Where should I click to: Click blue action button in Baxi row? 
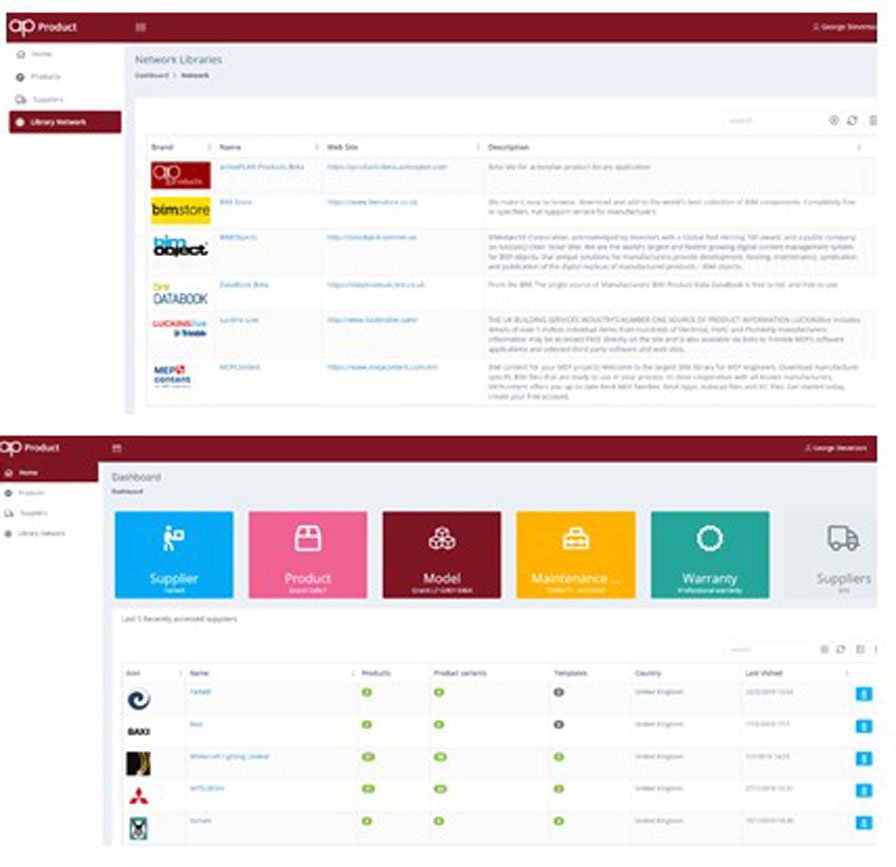pyautogui.click(x=864, y=726)
